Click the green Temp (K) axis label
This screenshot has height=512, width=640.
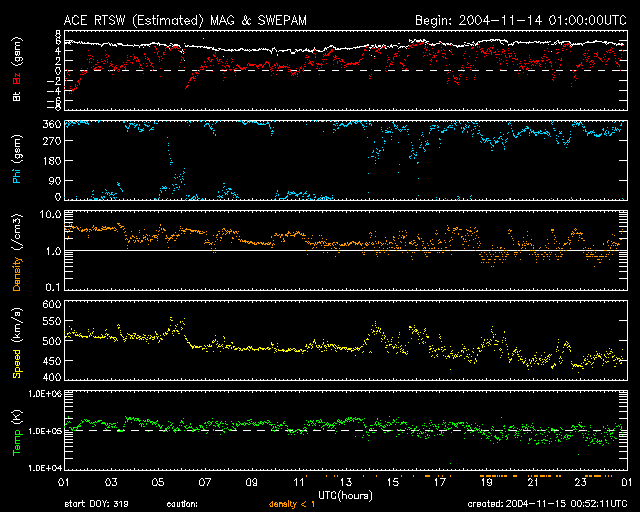17,432
